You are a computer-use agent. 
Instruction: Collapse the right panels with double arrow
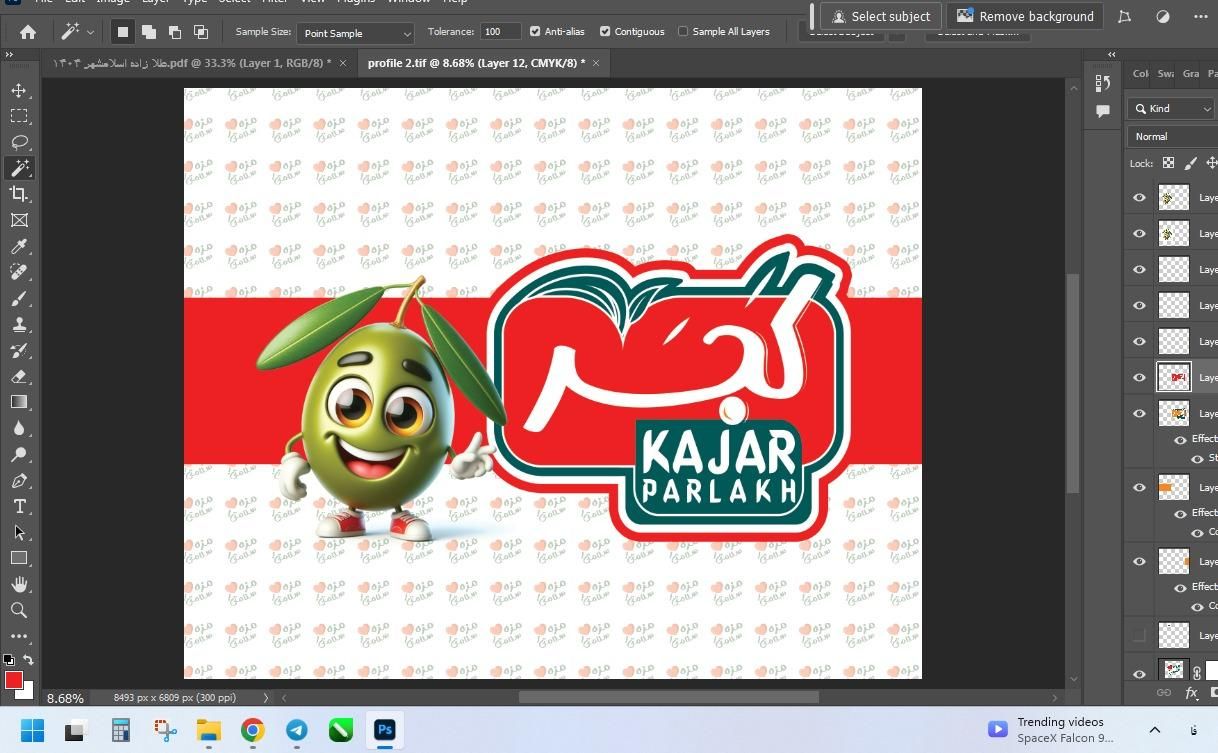[x=1111, y=55]
